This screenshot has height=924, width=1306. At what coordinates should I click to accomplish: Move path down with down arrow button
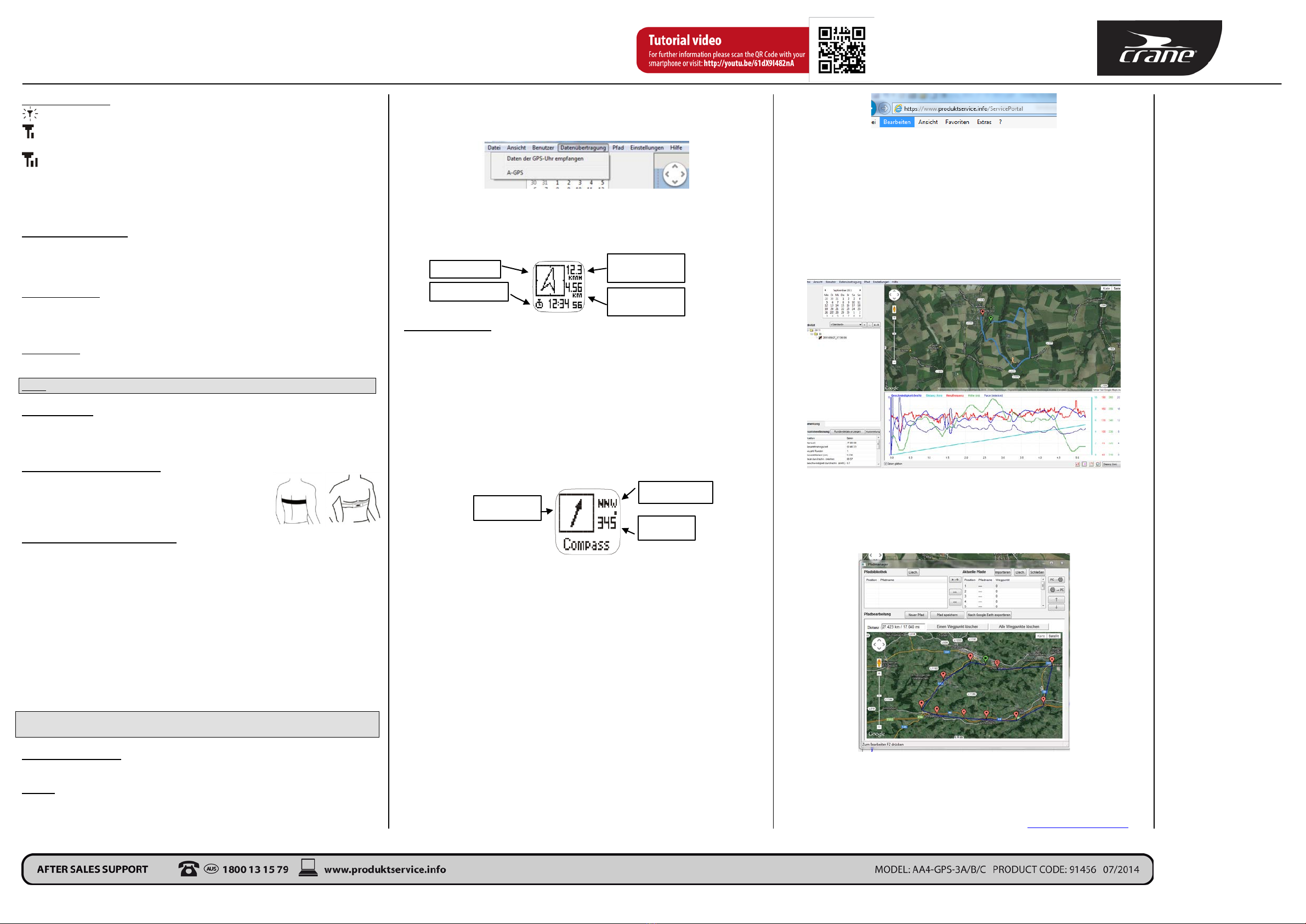(x=1057, y=608)
